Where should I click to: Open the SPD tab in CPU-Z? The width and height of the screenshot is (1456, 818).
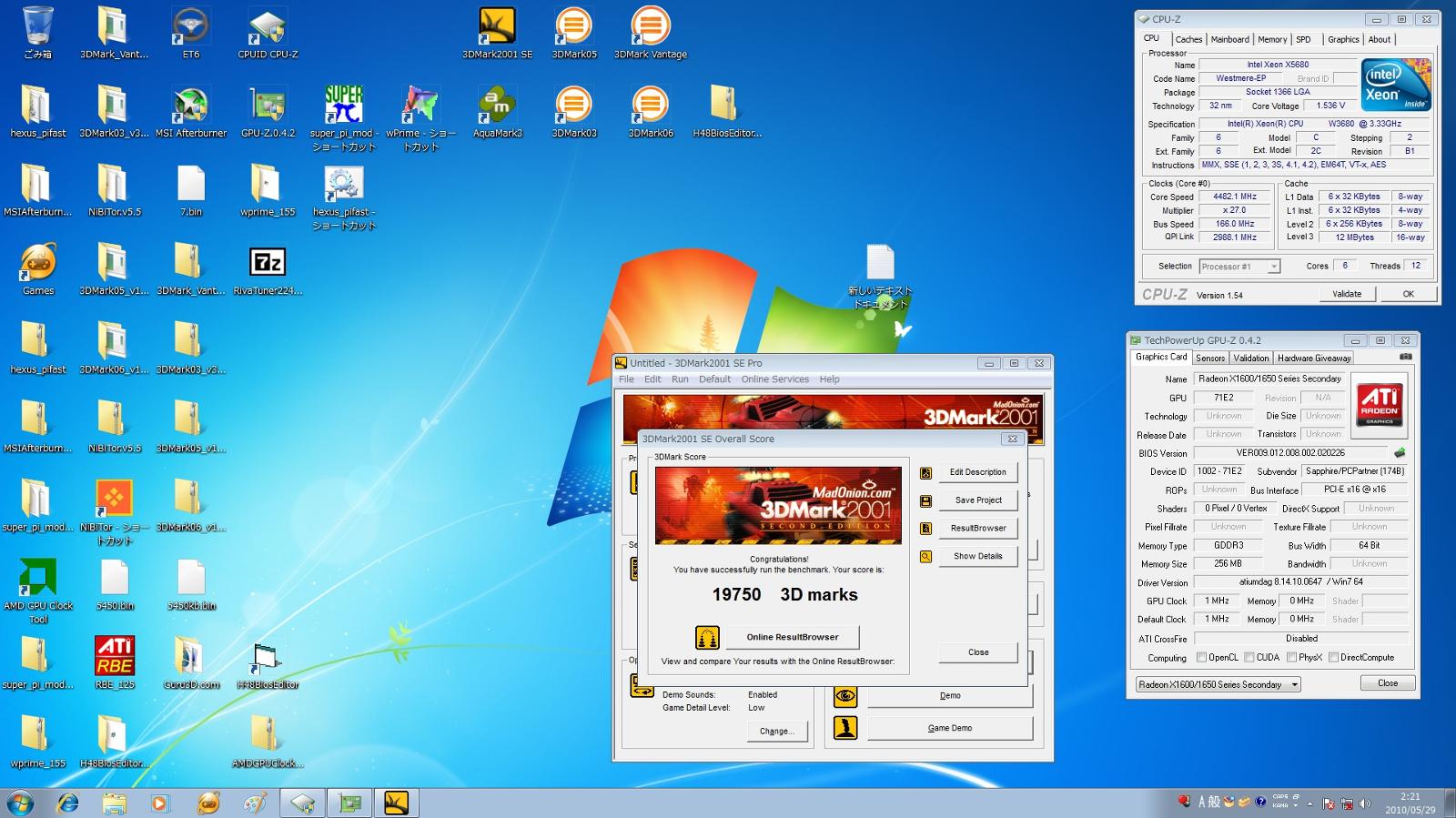click(1303, 39)
